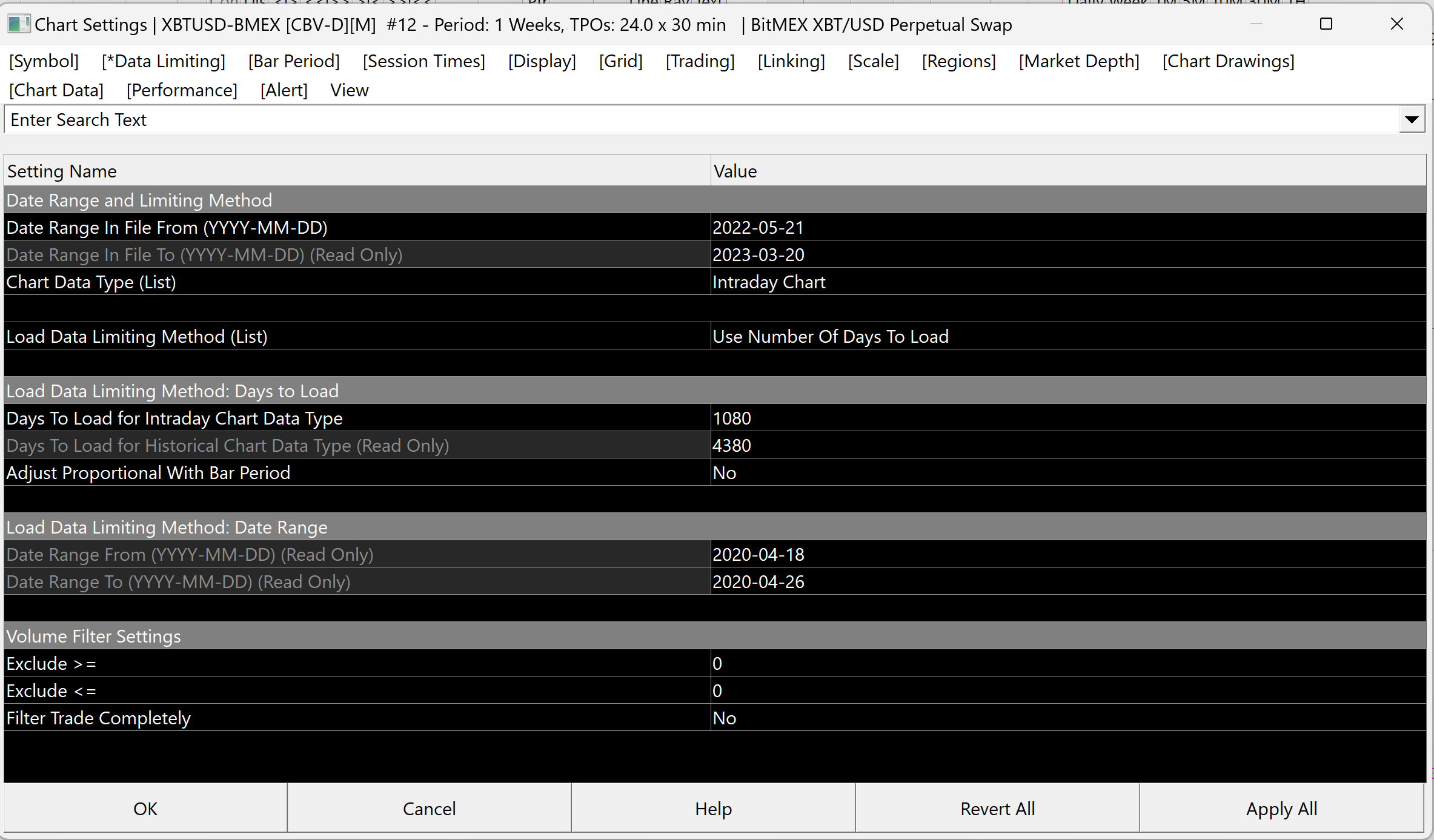Image resolution: width=1434 pixels, height=840 pixels.
Task: Click the Revert All button
Action: pyautogui.click(x=997, y=809)
